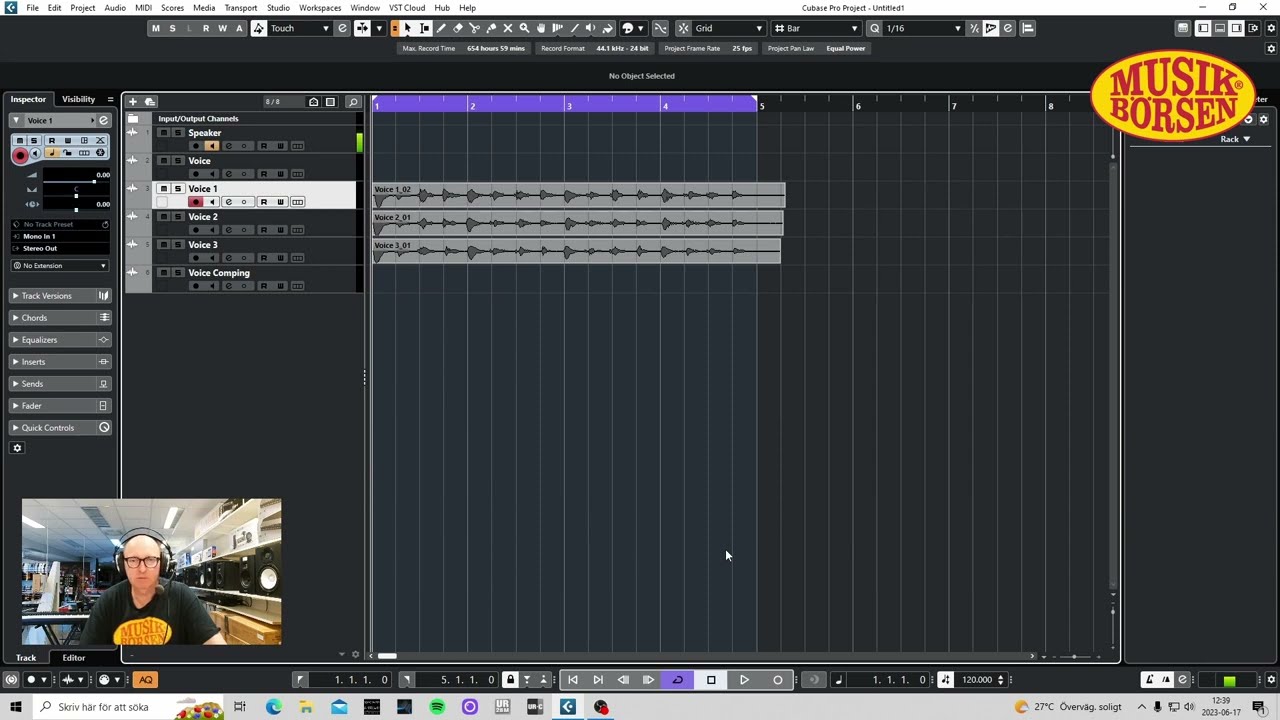Toggle Inspector record enable red button
The width and height of the screenshot is (1280, 720).
click(20, 155)
